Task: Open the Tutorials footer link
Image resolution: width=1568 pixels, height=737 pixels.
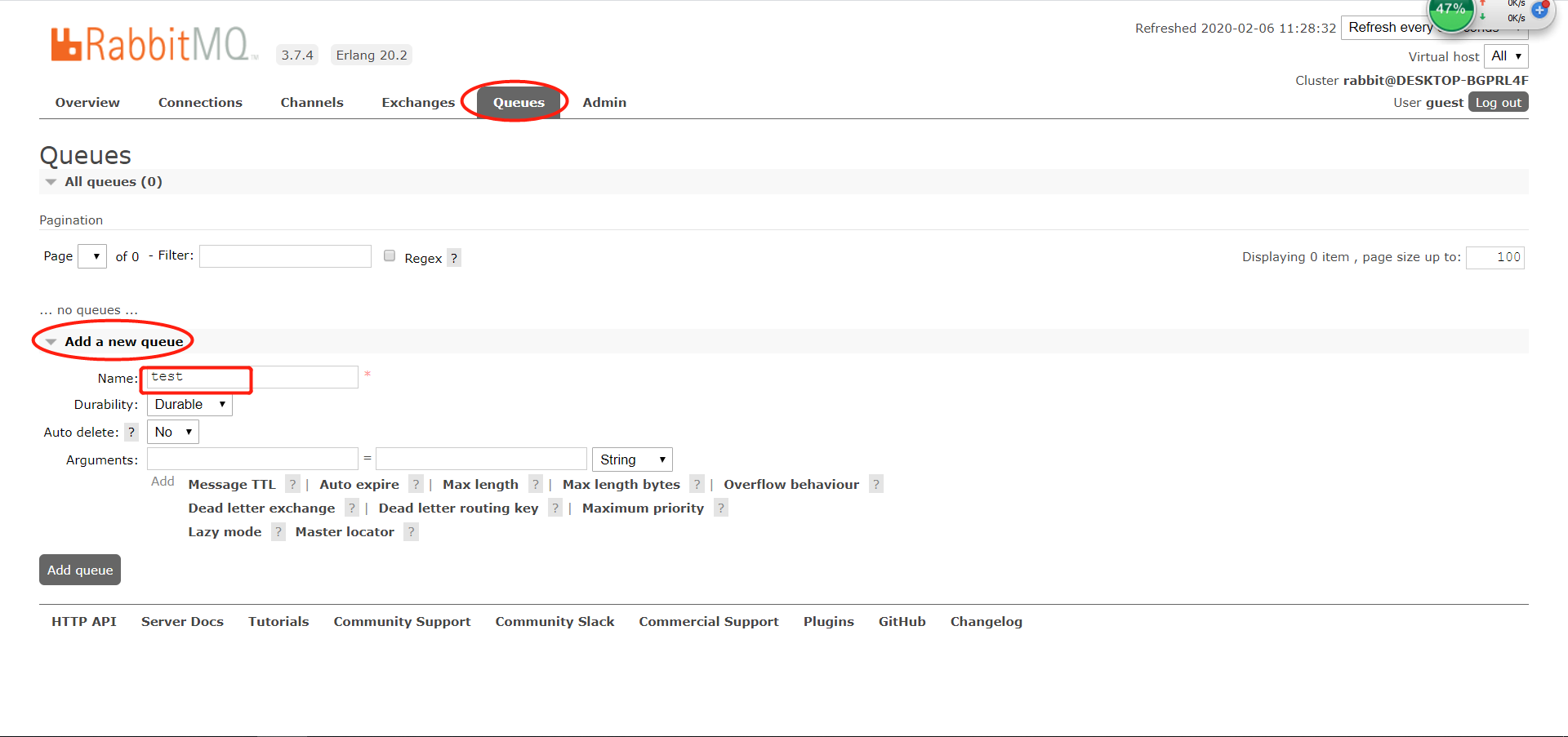Action: pyautogui.click(x=278, y=621)
